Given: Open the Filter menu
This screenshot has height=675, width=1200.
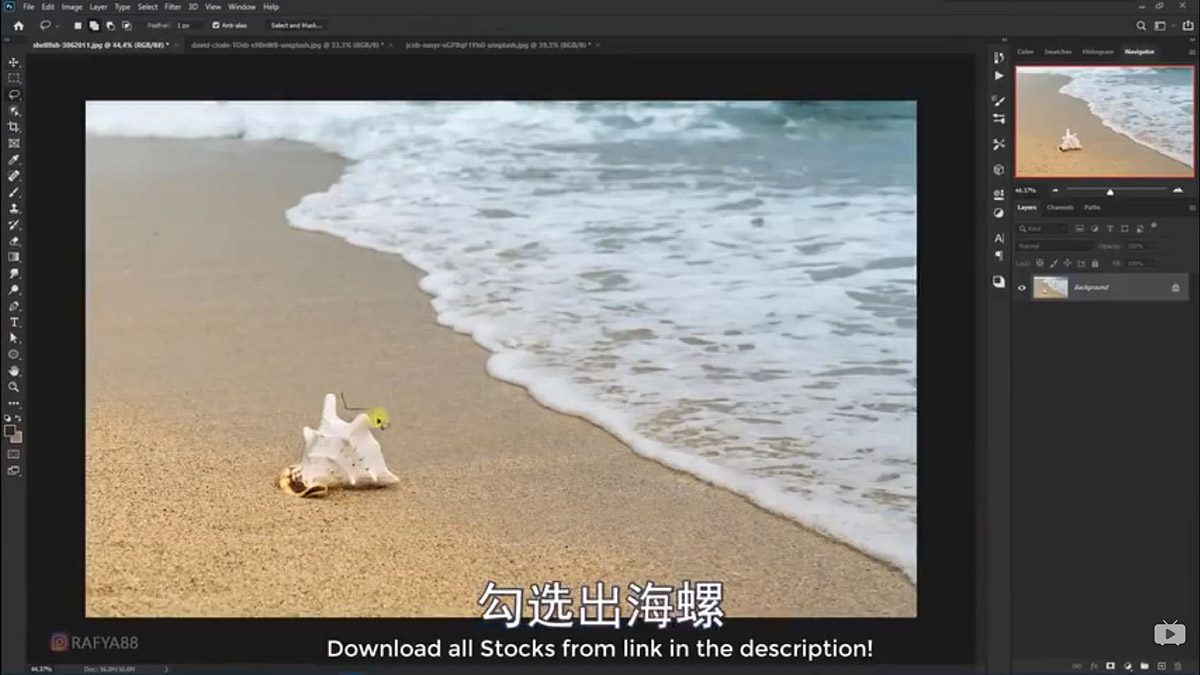Looking at the screenshot, I should [172, 5].
